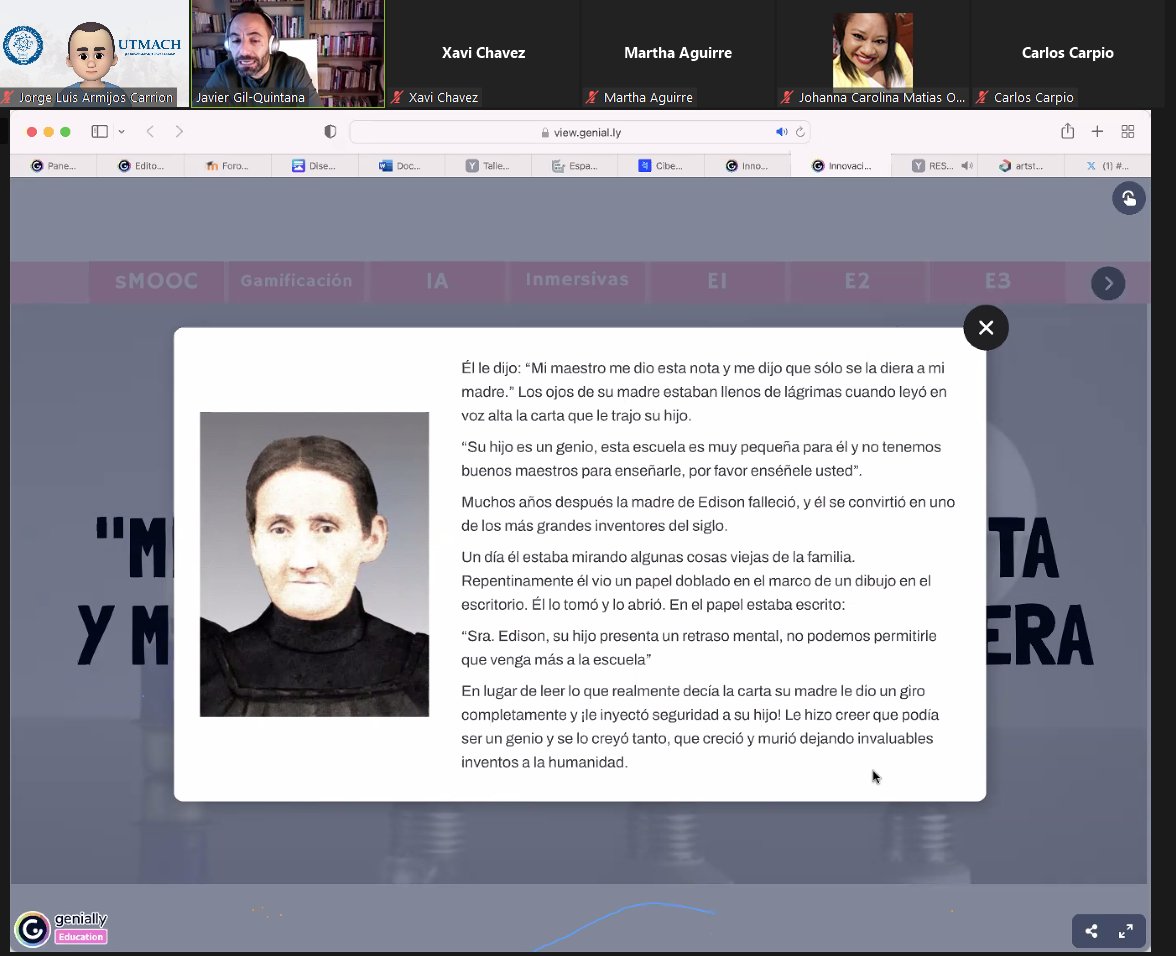Switch to the RES... browser tab
This screenshot has height=956, width=1176.
tap(932, 166)
